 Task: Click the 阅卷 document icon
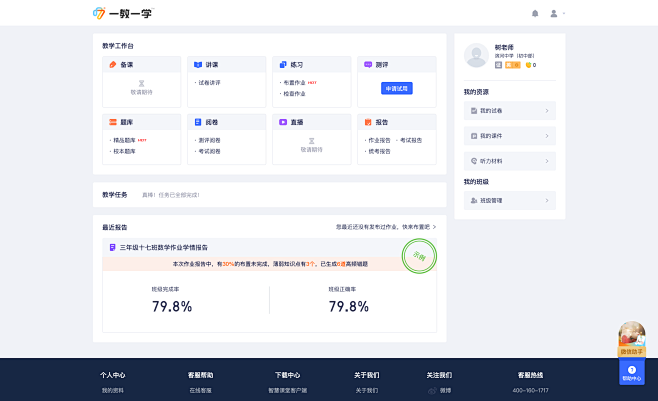click(x=198, y=122)
